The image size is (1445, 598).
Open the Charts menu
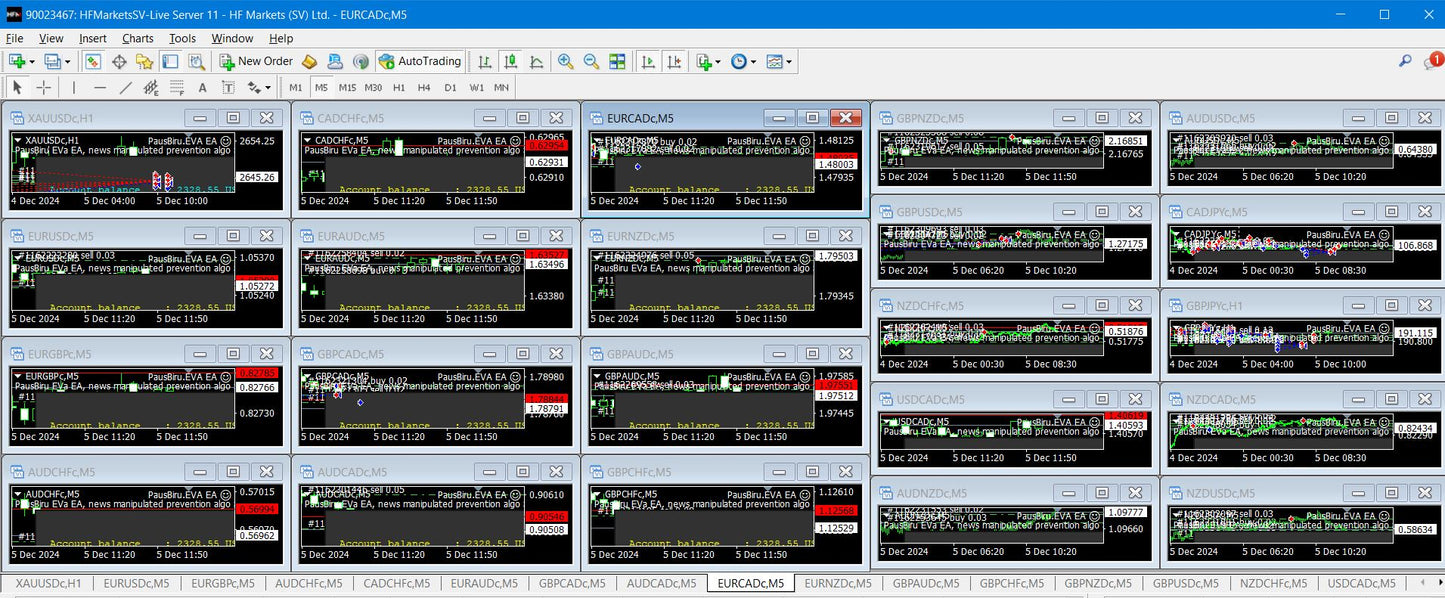[137, 38]
